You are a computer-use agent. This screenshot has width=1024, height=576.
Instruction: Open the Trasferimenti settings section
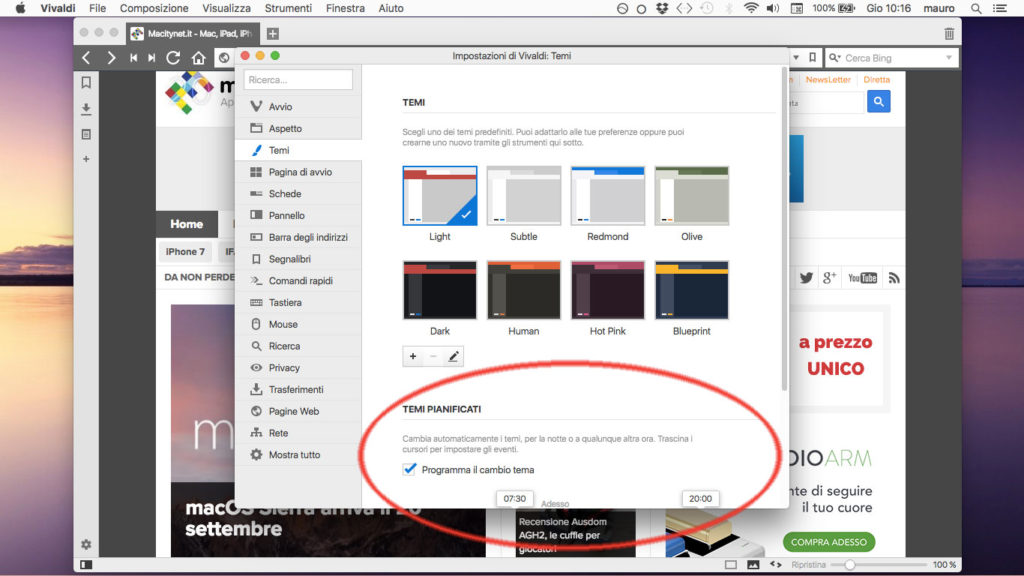point(298,390)
